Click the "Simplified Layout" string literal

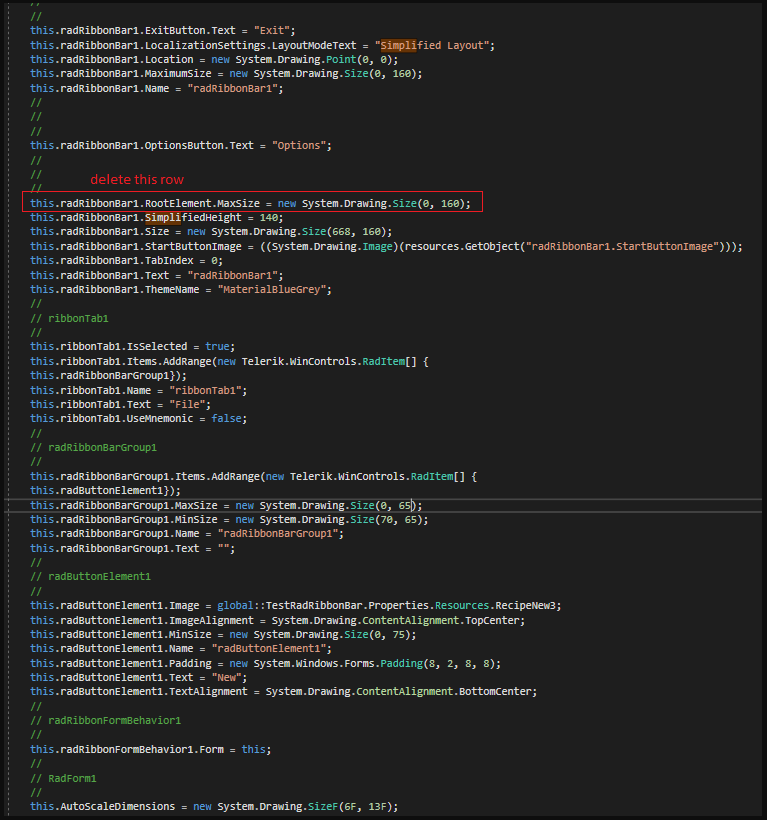pos(435,45)
